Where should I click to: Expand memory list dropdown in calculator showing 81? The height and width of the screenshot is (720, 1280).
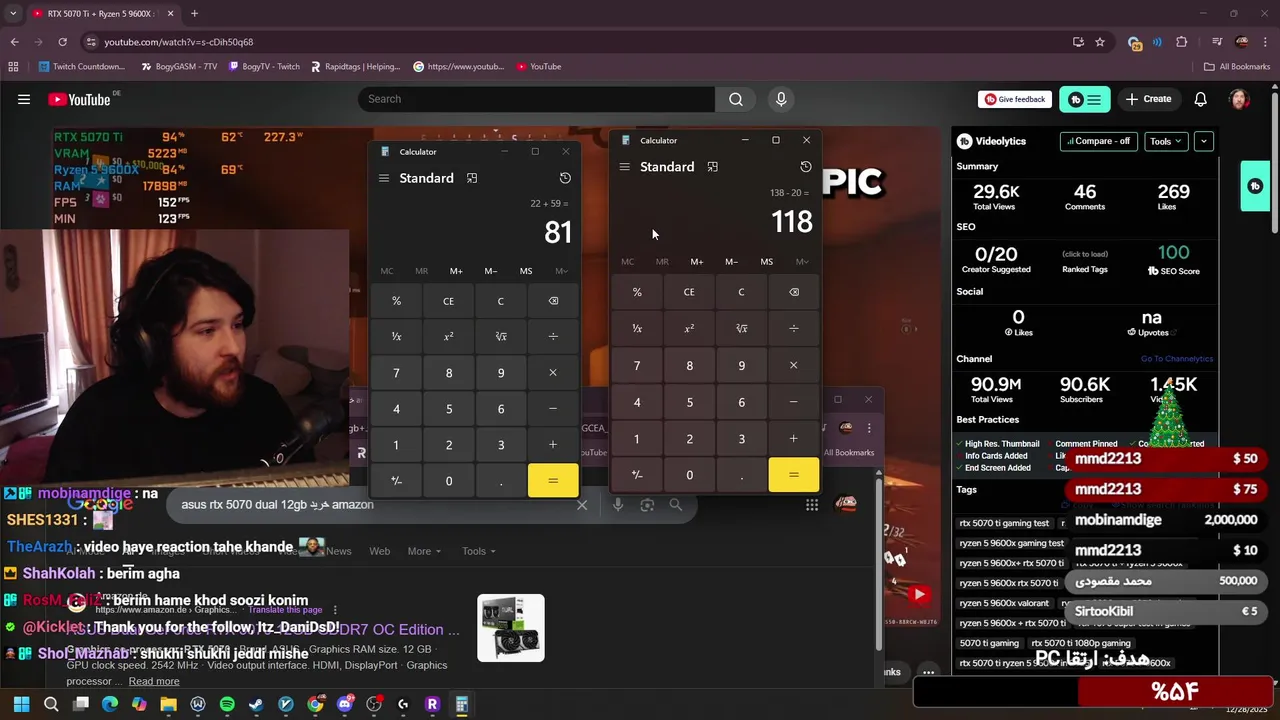pos(561,271)
